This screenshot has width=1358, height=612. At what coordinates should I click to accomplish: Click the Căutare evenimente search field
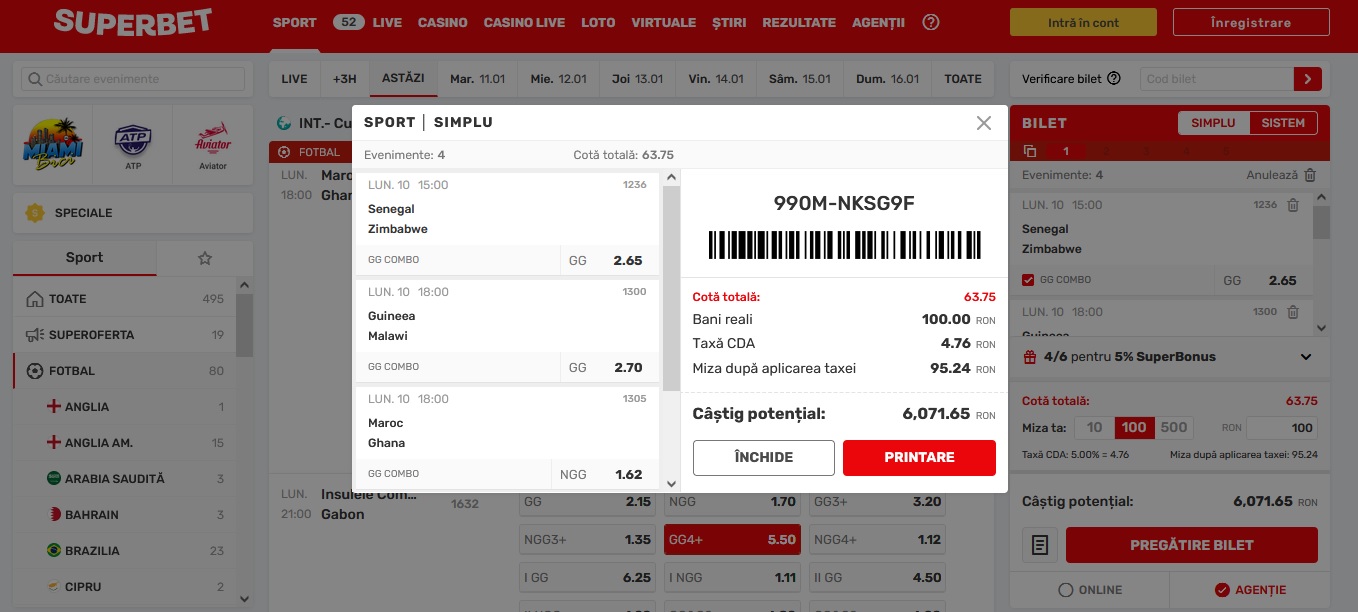(x=133, y=79)
